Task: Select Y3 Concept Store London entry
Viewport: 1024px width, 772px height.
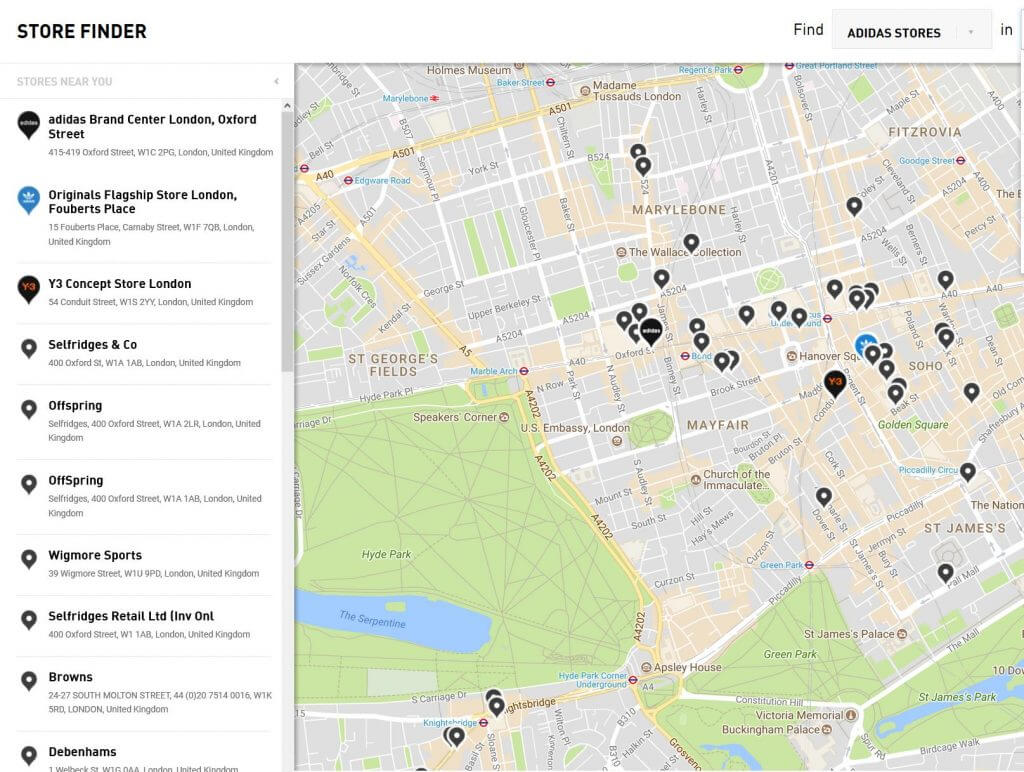Action: point(120,283)
